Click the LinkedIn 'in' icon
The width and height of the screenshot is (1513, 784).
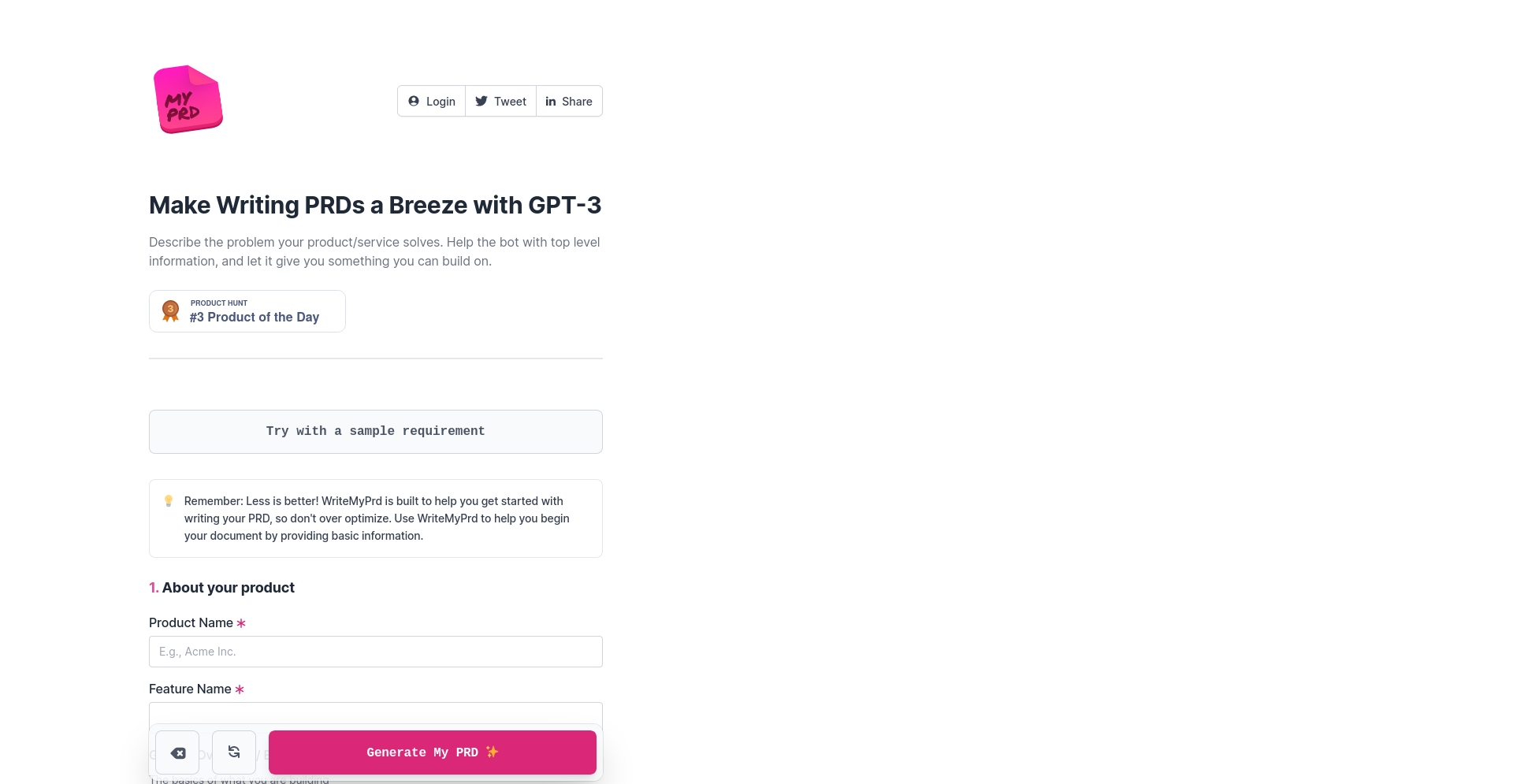551,102
